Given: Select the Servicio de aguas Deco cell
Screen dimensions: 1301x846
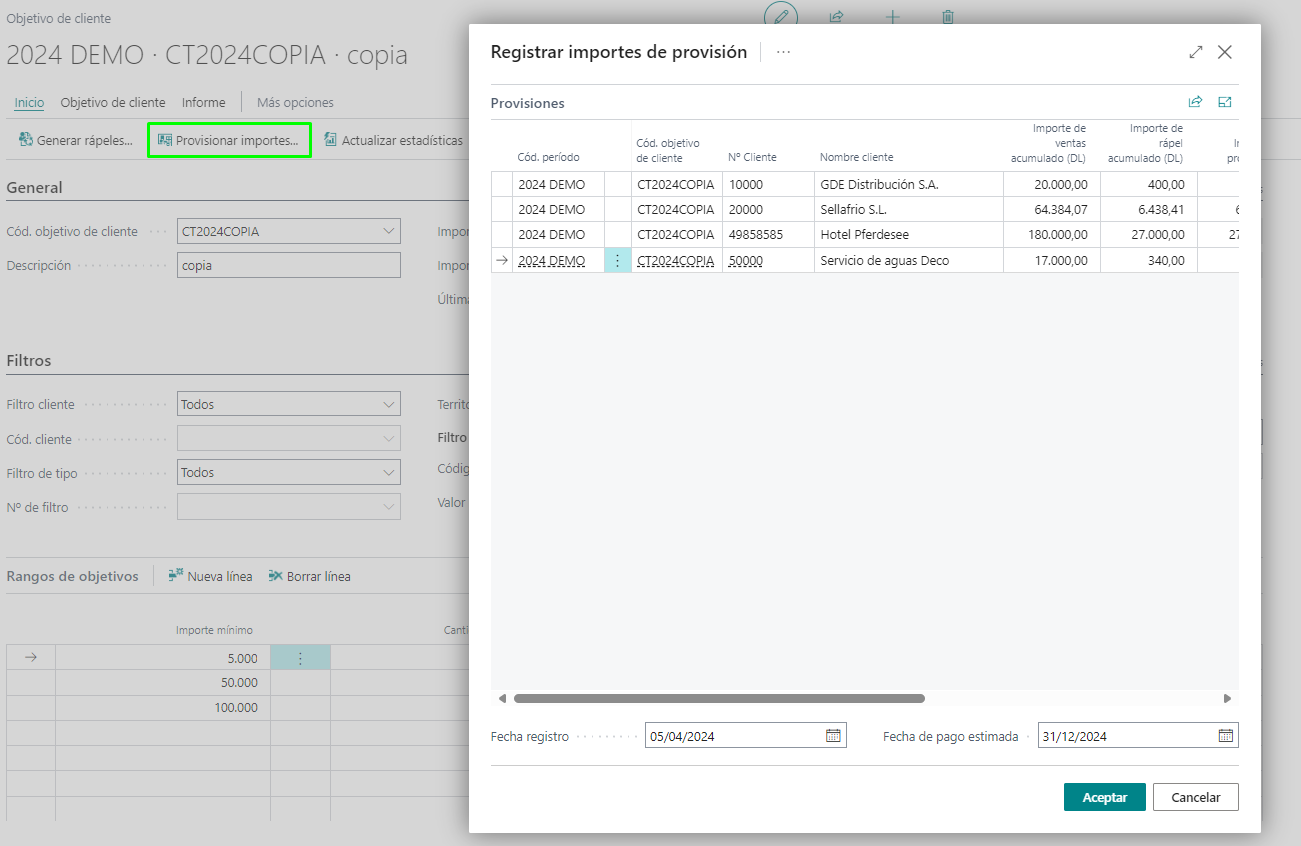Looking at the screenshot, I should [x=909, y=260].
